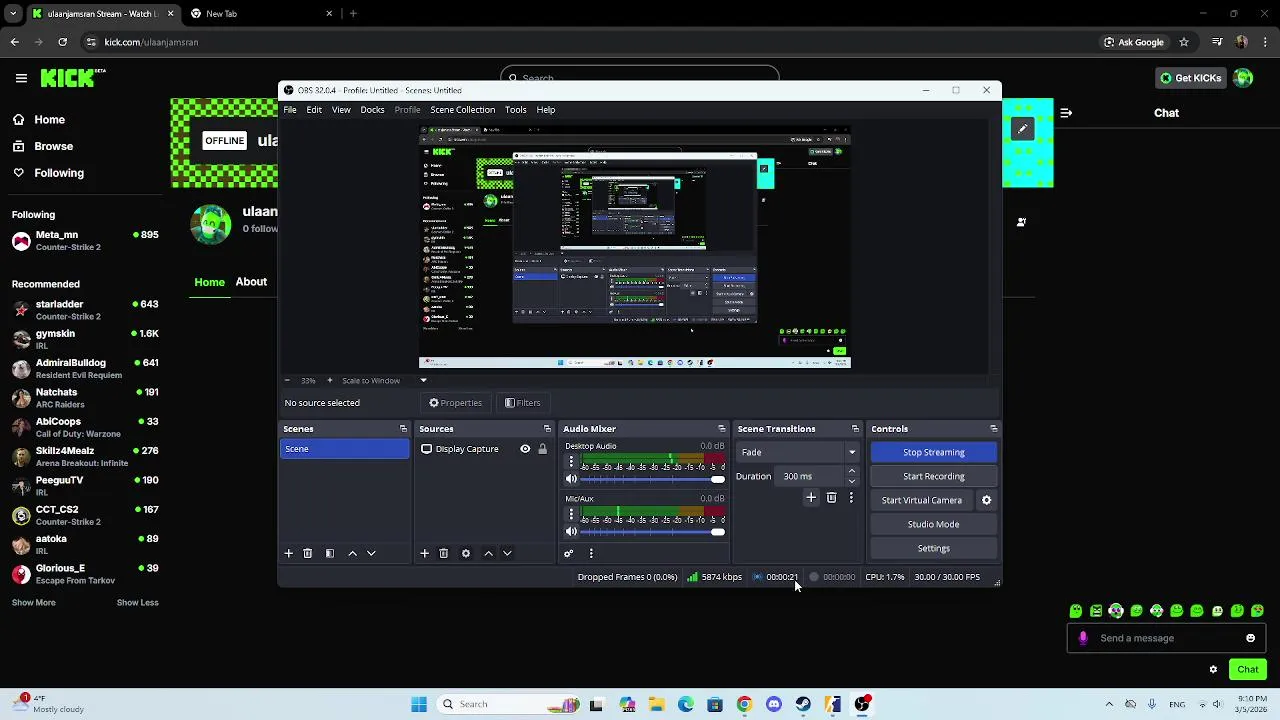The width and height of the screenshot is (1280, 720).
Task: Open OBS Edit menu
Action: pyautogui.click(x=314, y=109)
